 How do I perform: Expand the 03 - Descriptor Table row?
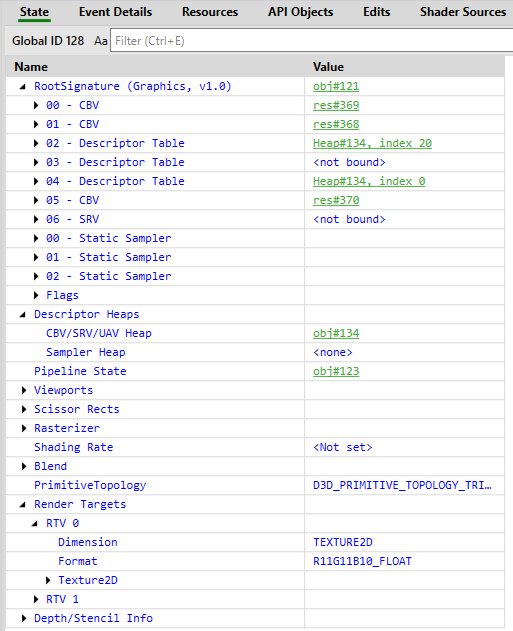[36, 162]
